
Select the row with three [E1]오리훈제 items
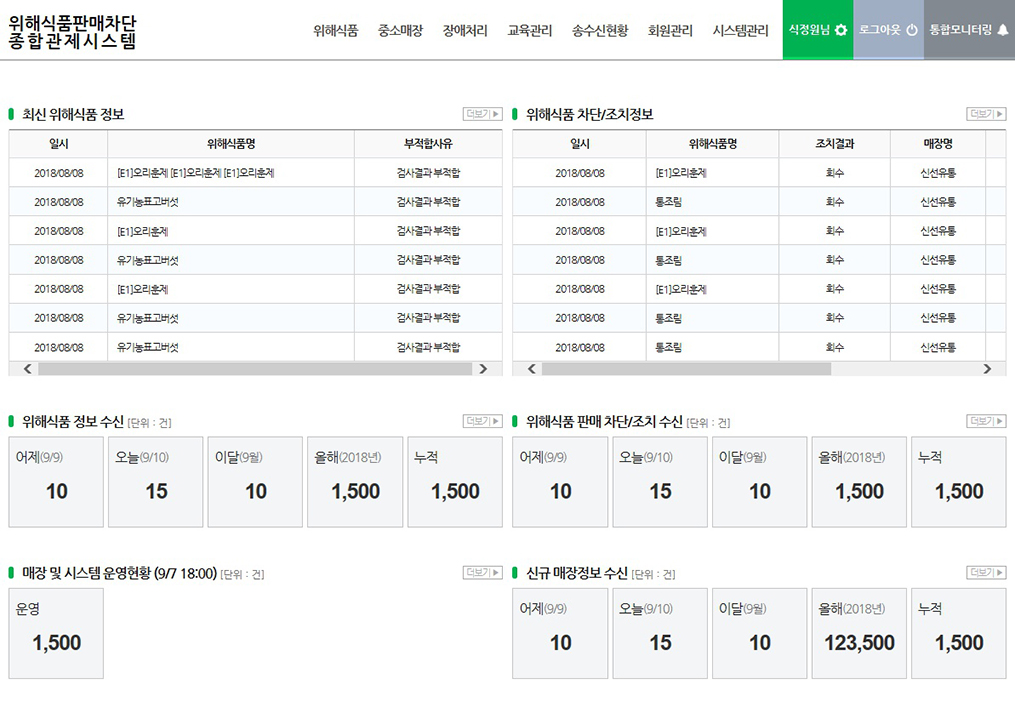click(255, 173)
